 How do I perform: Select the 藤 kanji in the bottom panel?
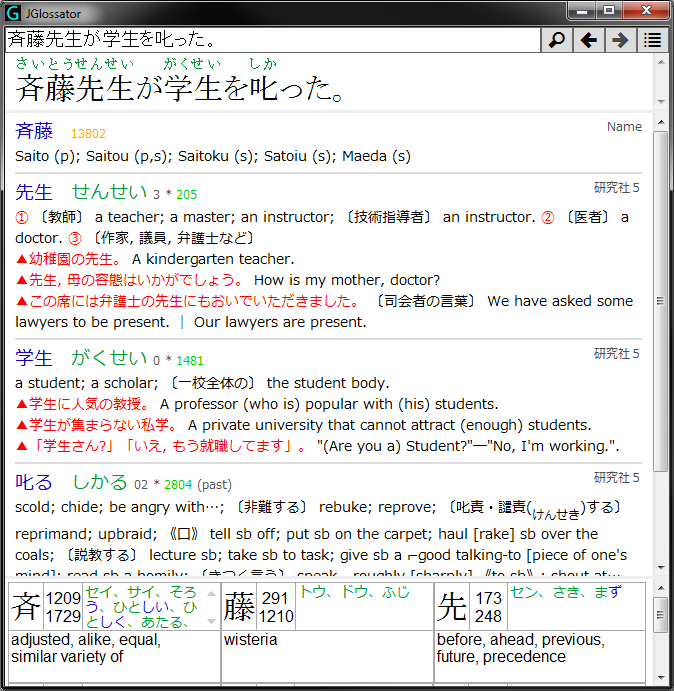pyautogui.click(x=239, y=607)
